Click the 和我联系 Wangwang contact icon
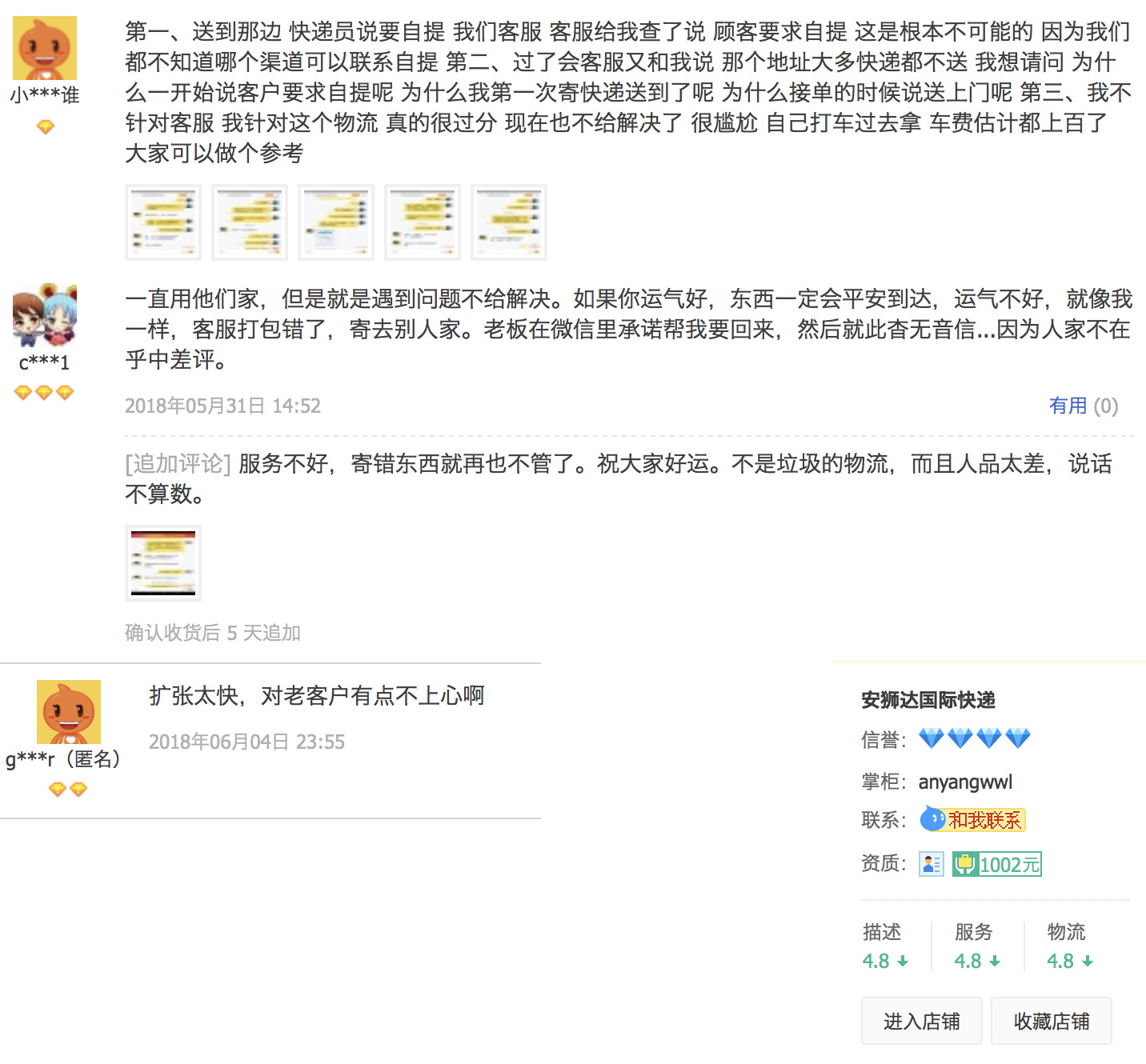Viewport: 1146px width, 1064px height. [x=972, y=820]
